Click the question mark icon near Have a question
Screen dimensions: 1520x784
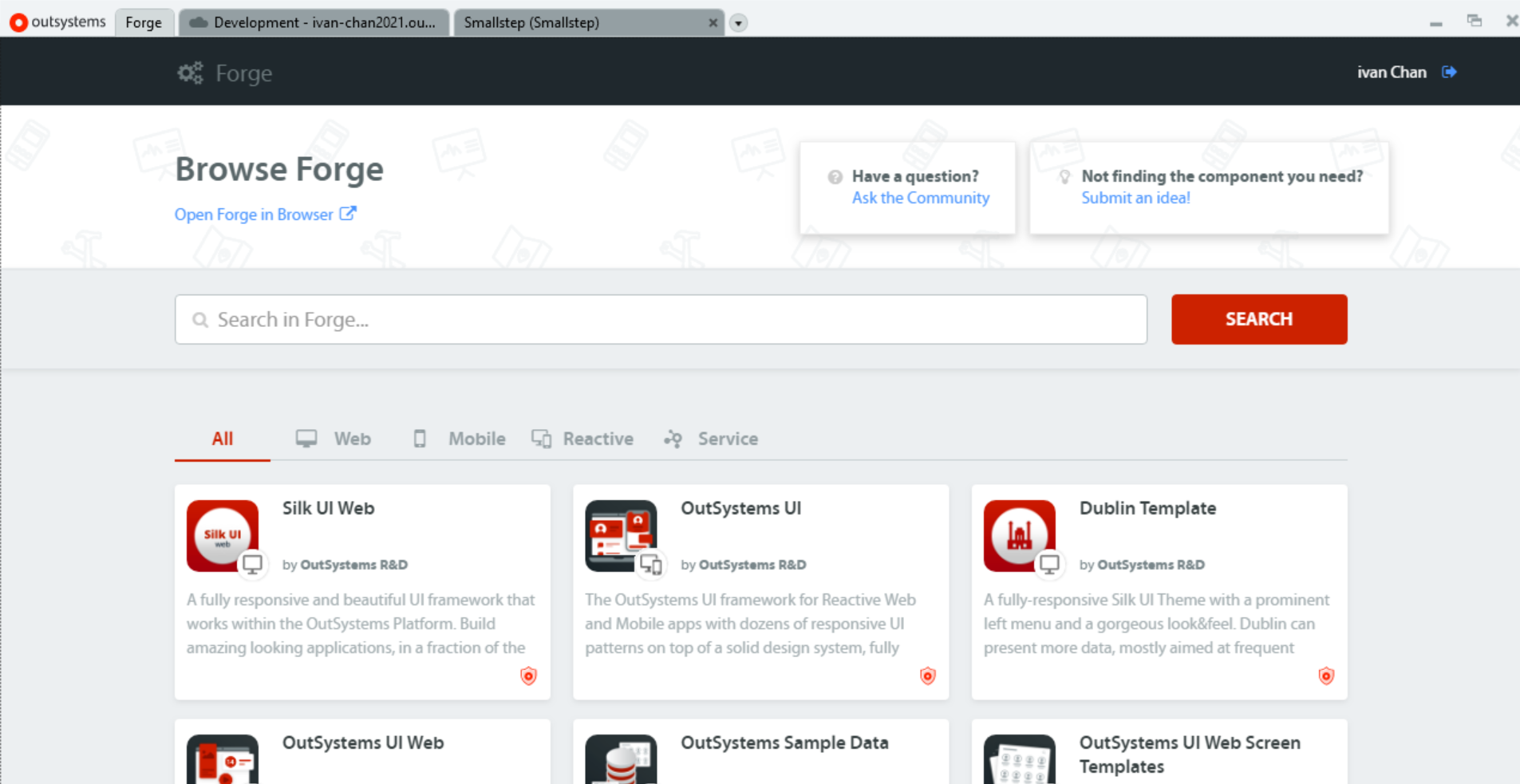coord(835,177)
